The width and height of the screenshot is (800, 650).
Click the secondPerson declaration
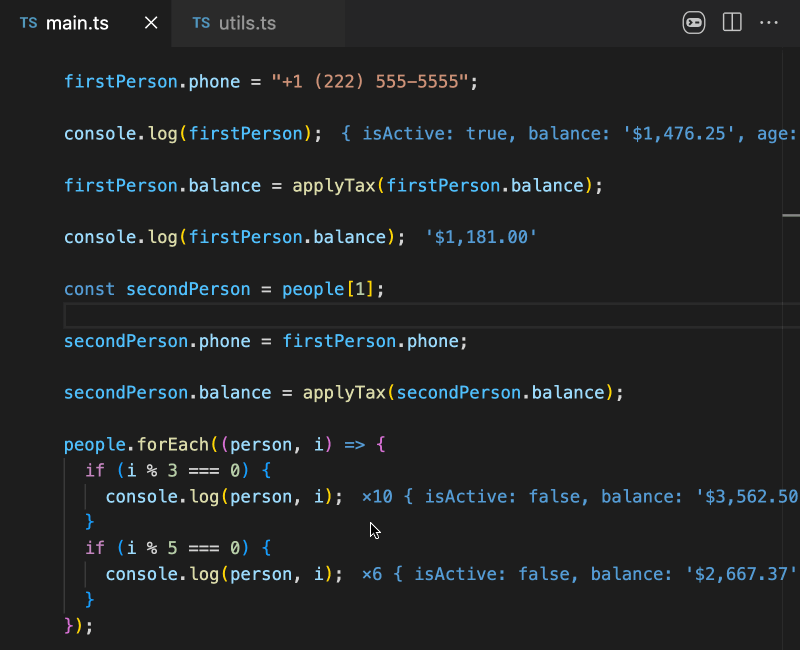click(x=188, y=288)
